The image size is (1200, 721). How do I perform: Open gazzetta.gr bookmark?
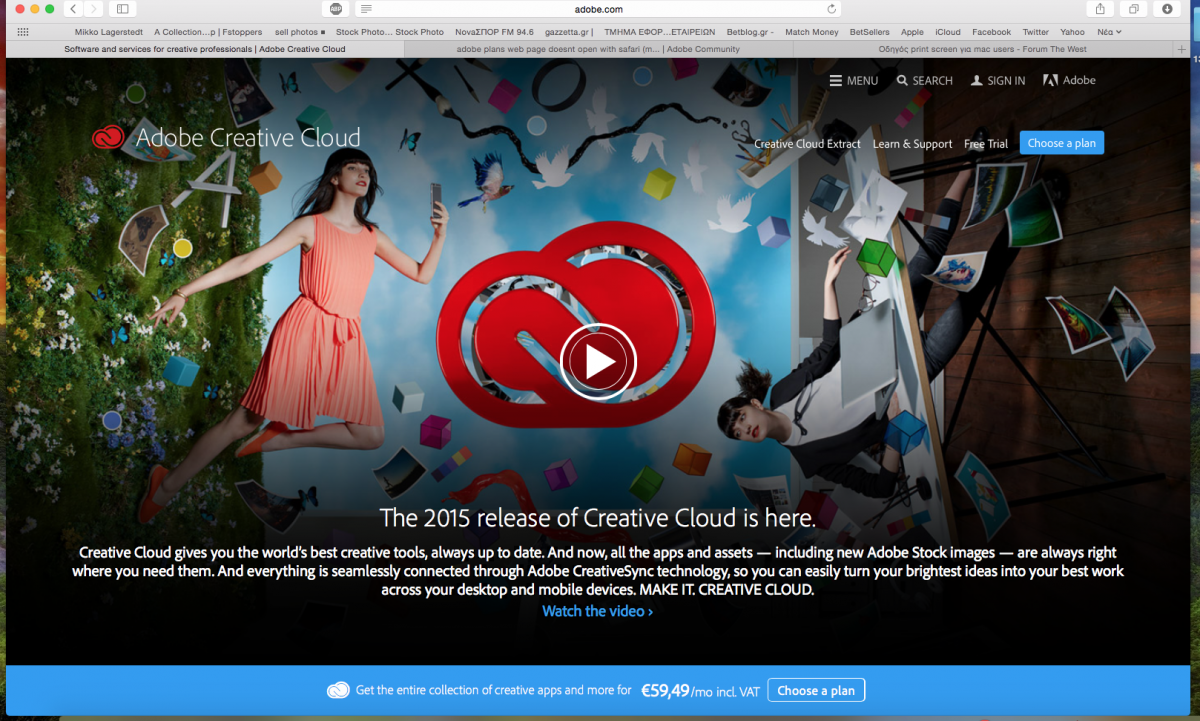point(570,32)
